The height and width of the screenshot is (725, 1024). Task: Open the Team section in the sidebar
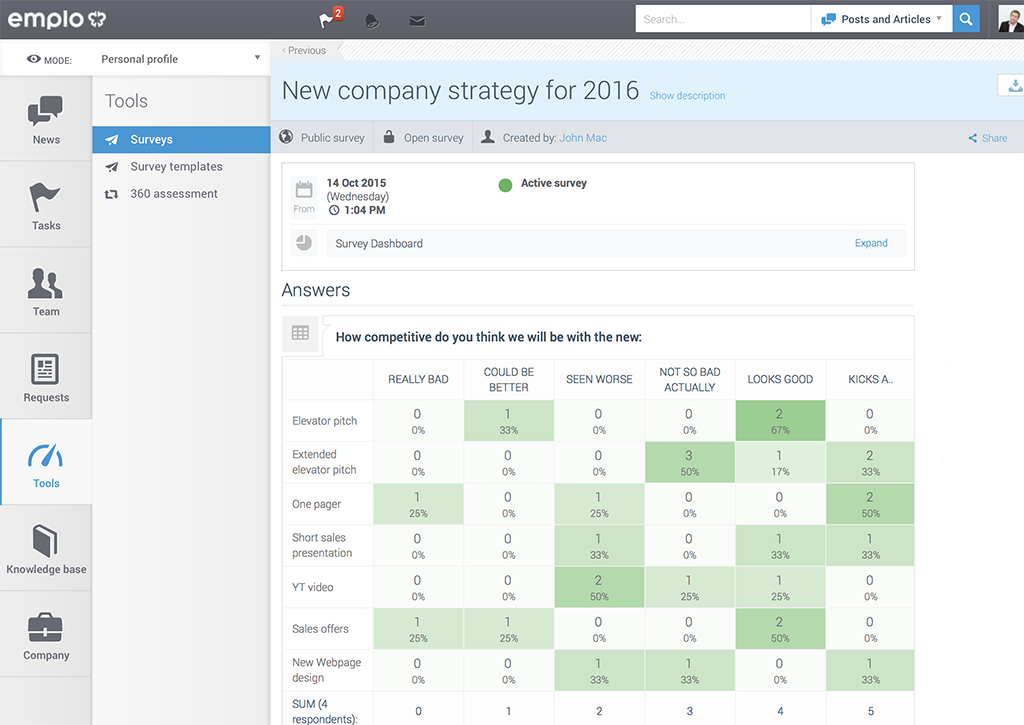tap(45, 291)
